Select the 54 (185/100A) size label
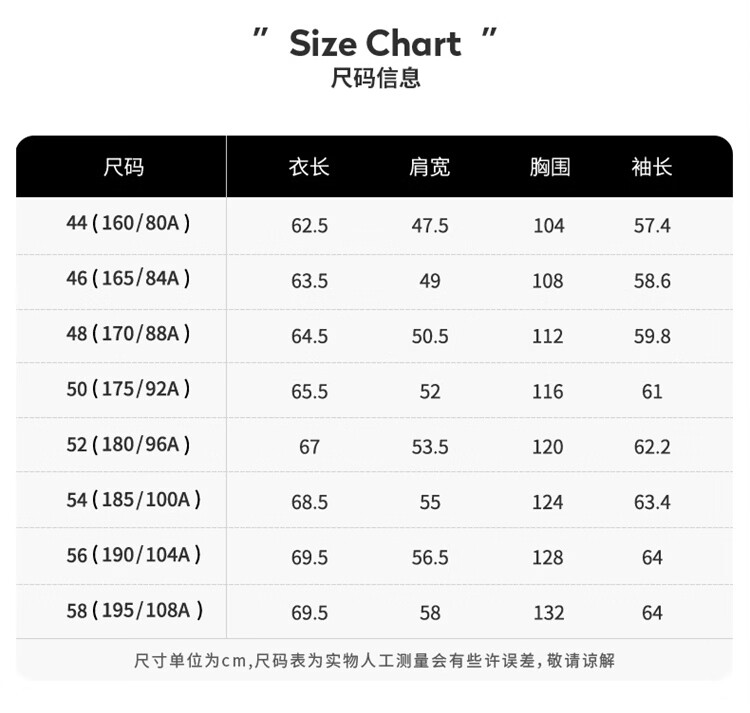750x713 pixels. pos(133,498)
